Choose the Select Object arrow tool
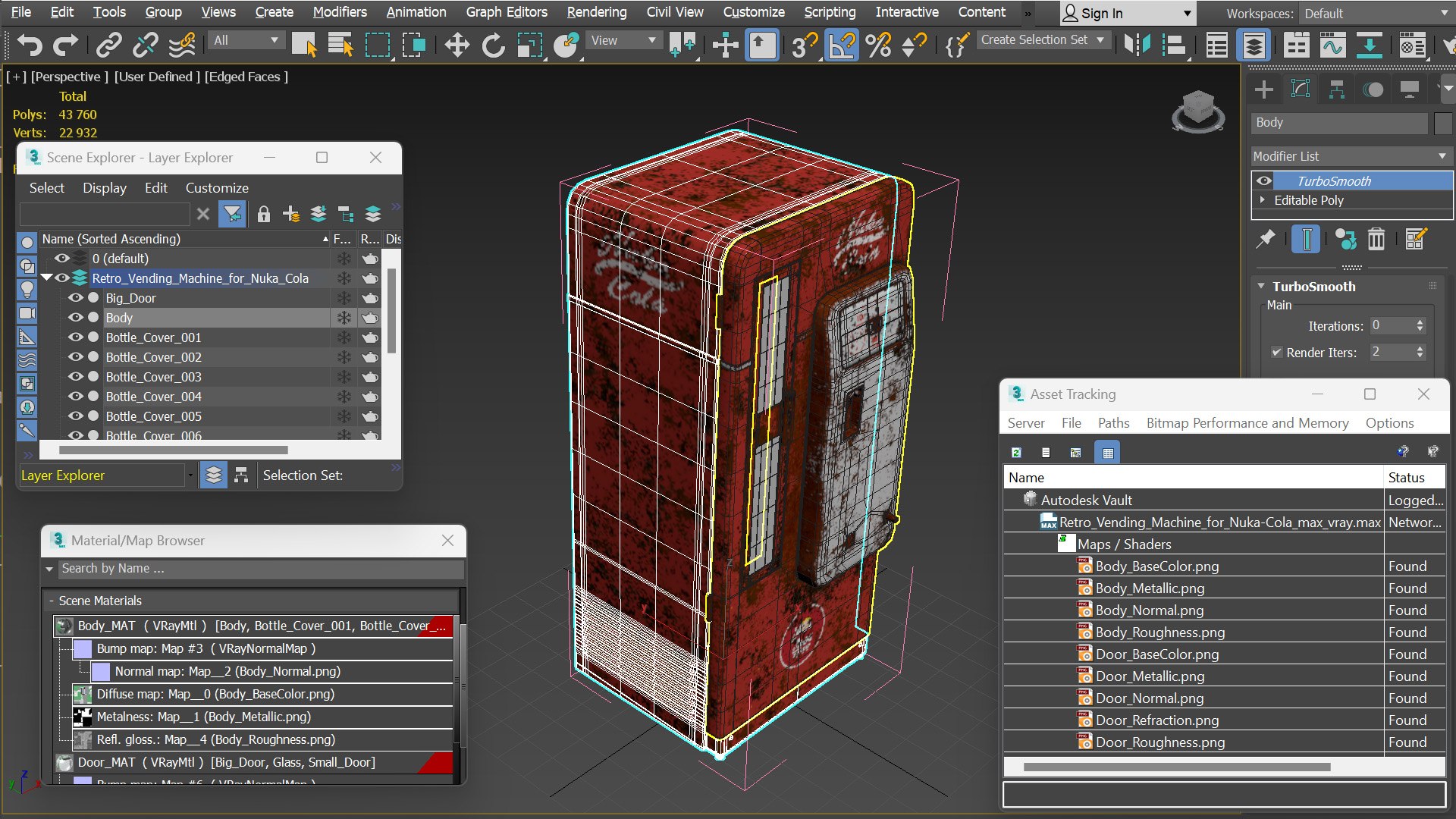Screen dimensions: 1456x819 click(x=304, y=45)
